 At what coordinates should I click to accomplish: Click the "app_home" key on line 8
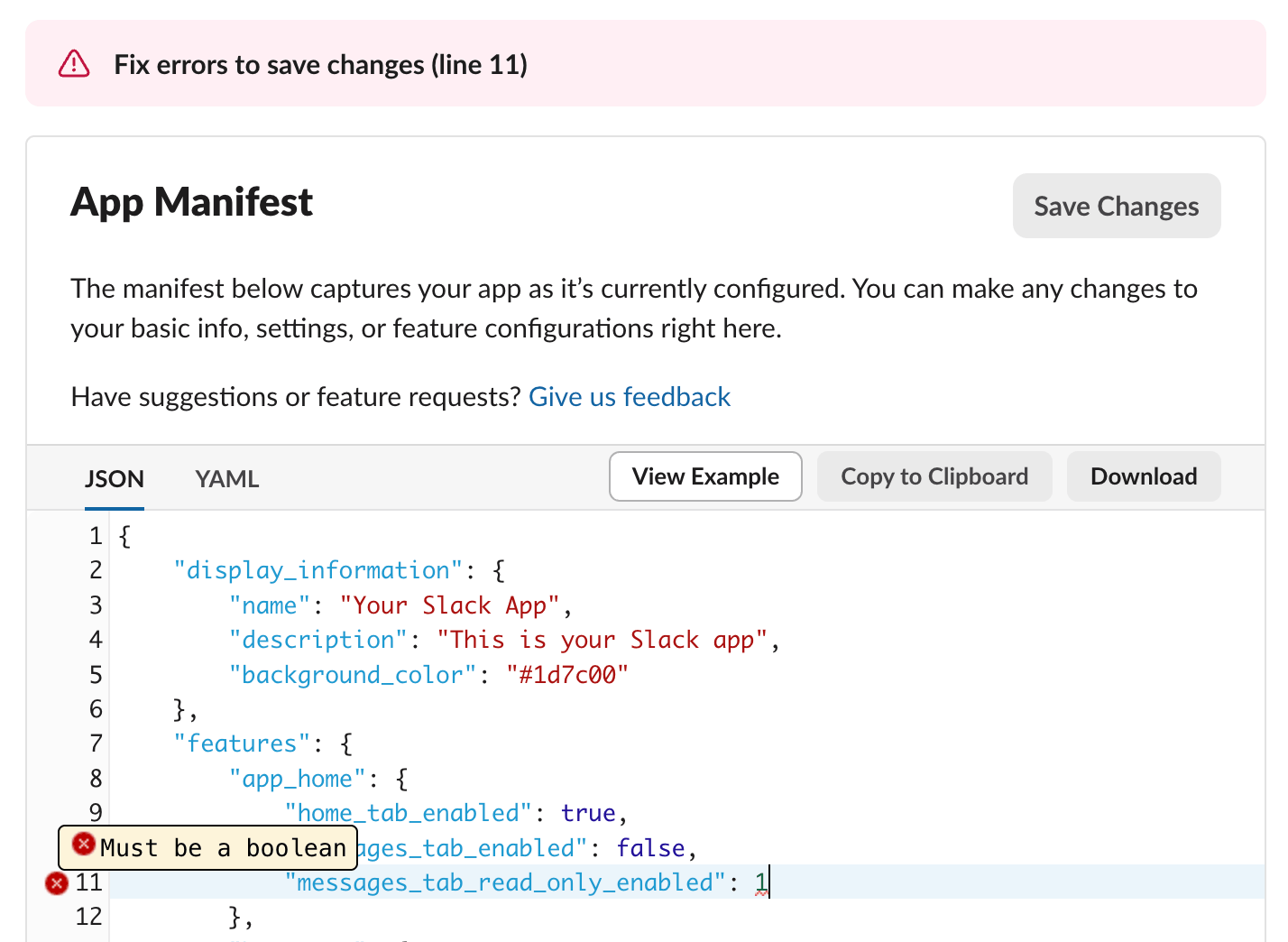[297, 779]
